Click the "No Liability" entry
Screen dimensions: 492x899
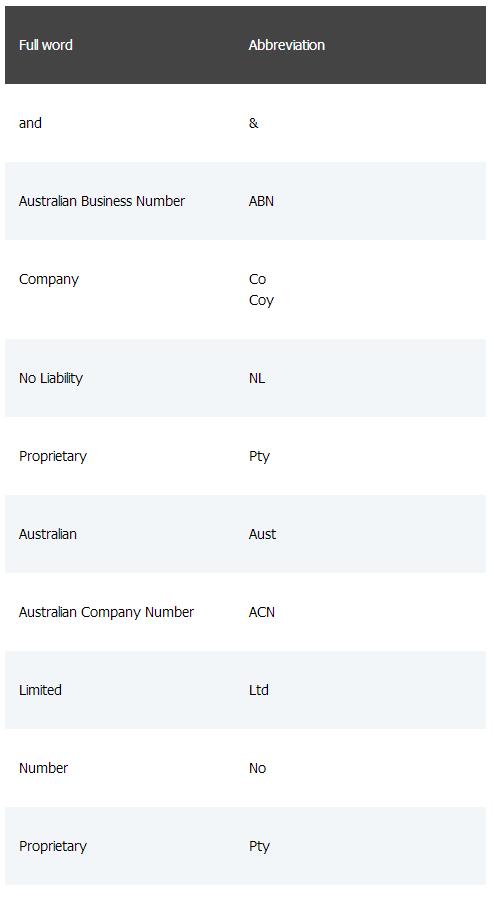tap(51, 378)
